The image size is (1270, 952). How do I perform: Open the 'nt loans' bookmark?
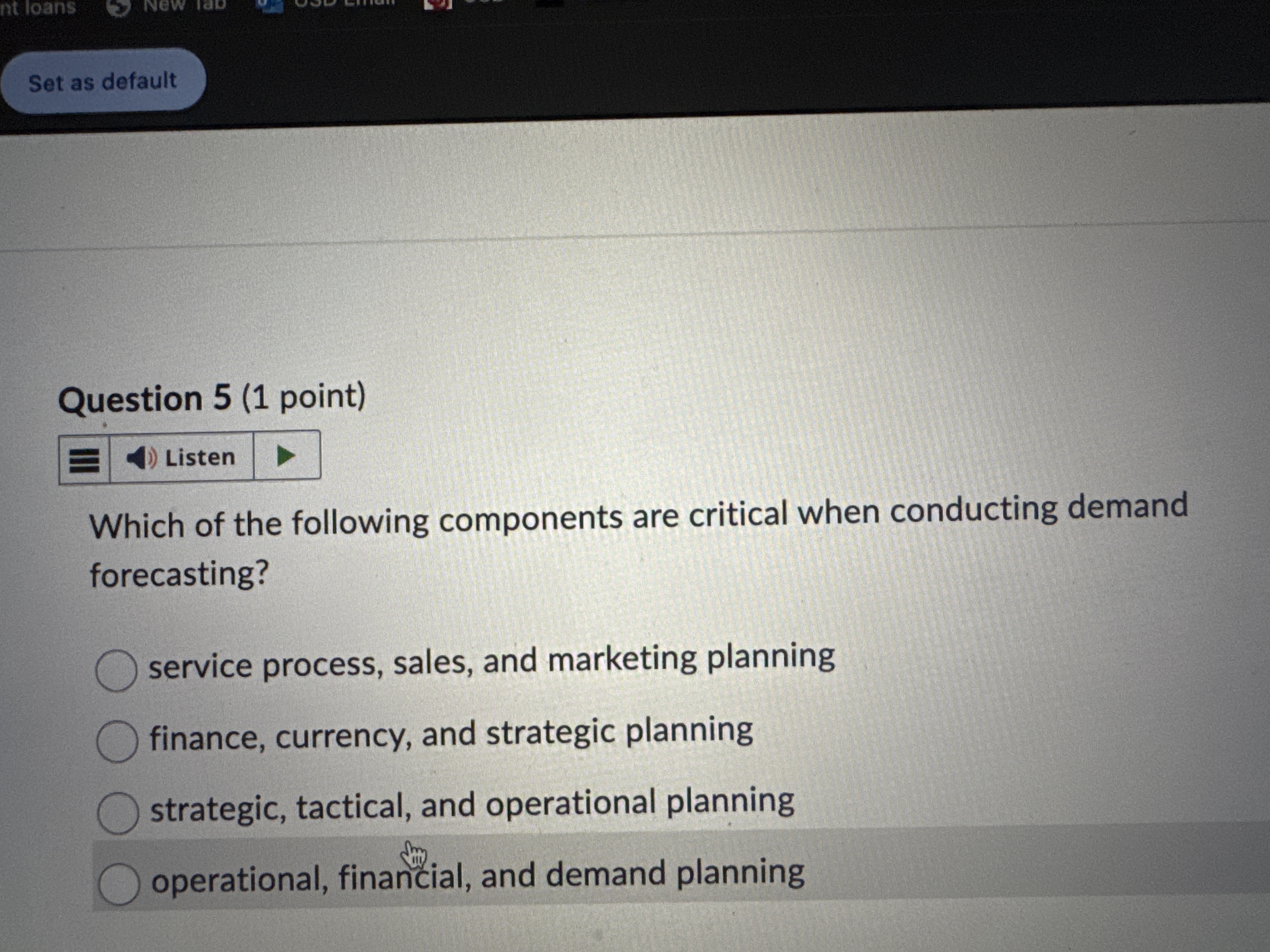click(x=38, y=7)
